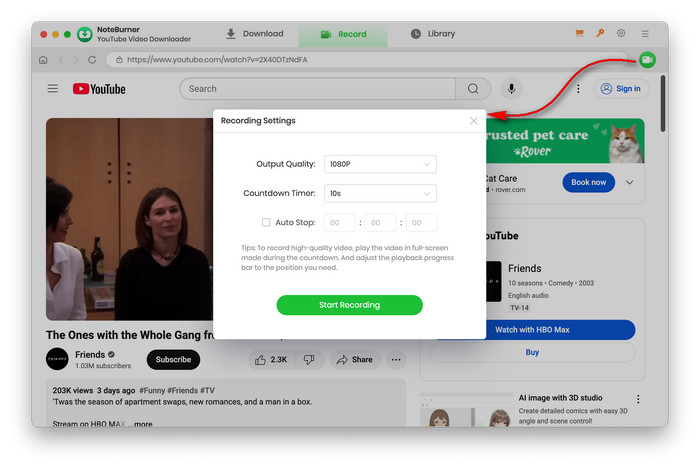Click the YouTube URL address field
This screenshot has height=469, width=700.
click(x=366, y=60)
